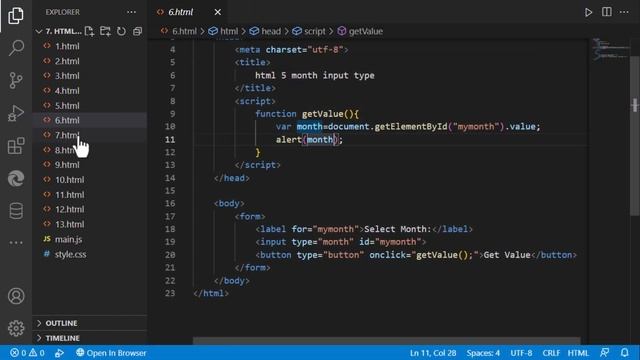The height and width of the screenshot is (360, 640).
Task: Change encoding via UTF-8 status item
Action: (521, 353)
